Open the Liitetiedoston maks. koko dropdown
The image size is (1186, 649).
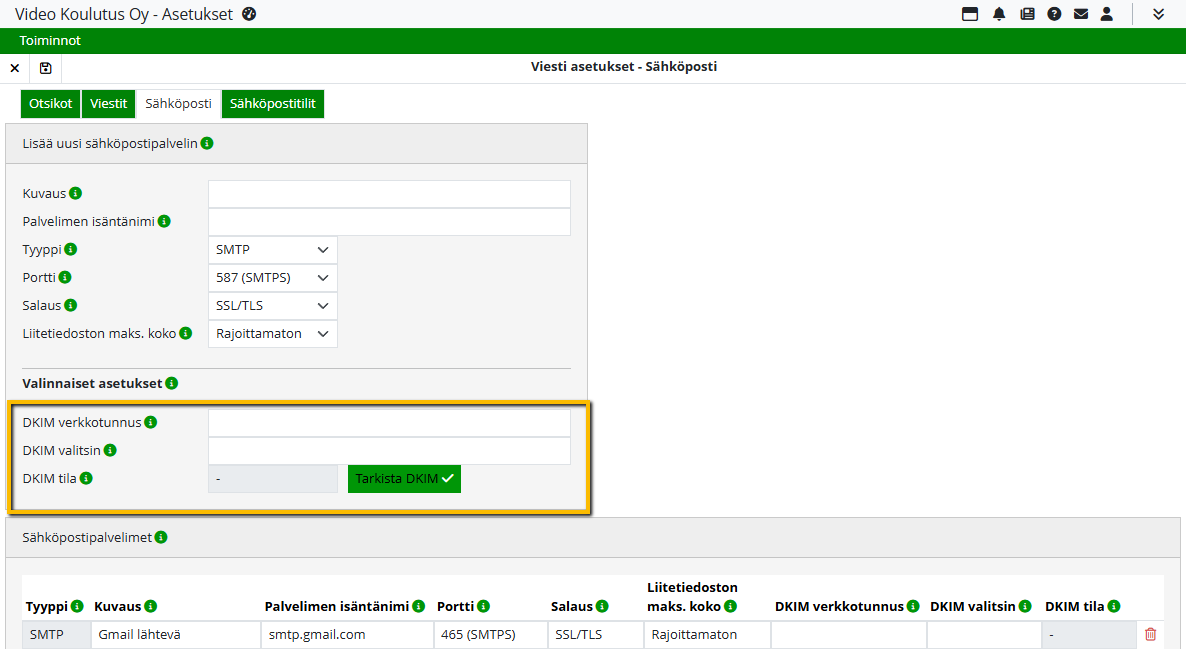click(x=273, y=334)
